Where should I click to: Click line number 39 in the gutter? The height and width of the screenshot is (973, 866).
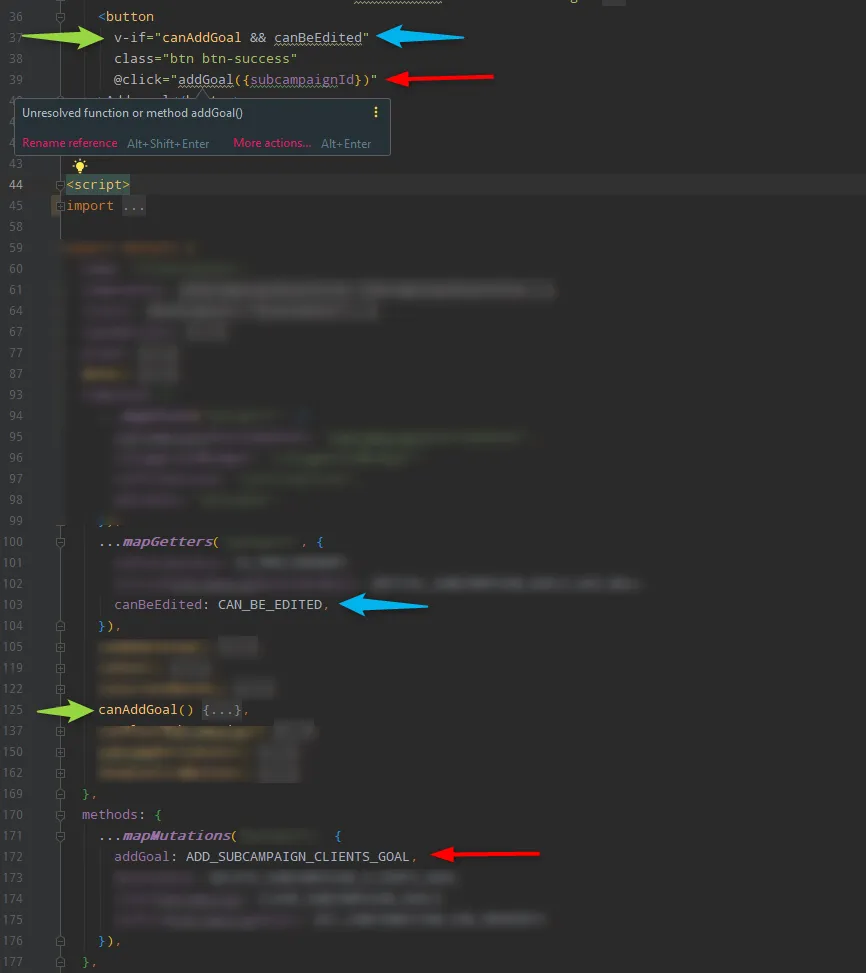pyautogui.click(x=16, y=80)
